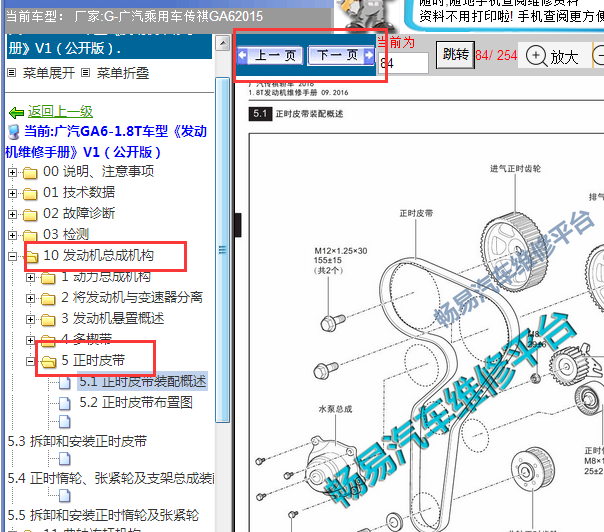Click the 3 发动机悬置概述 folder icon

coord(48,320)
